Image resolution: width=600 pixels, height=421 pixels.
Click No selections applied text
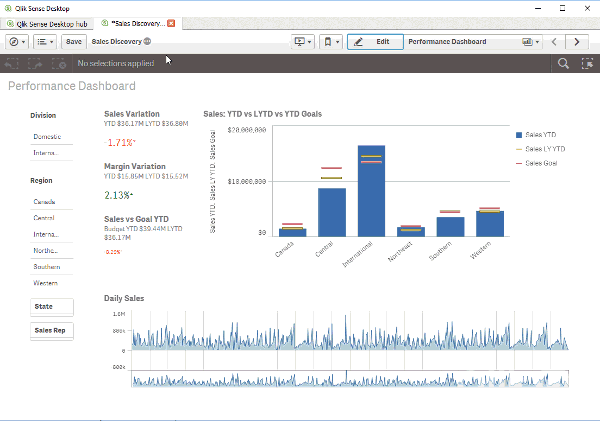point(116,64)
